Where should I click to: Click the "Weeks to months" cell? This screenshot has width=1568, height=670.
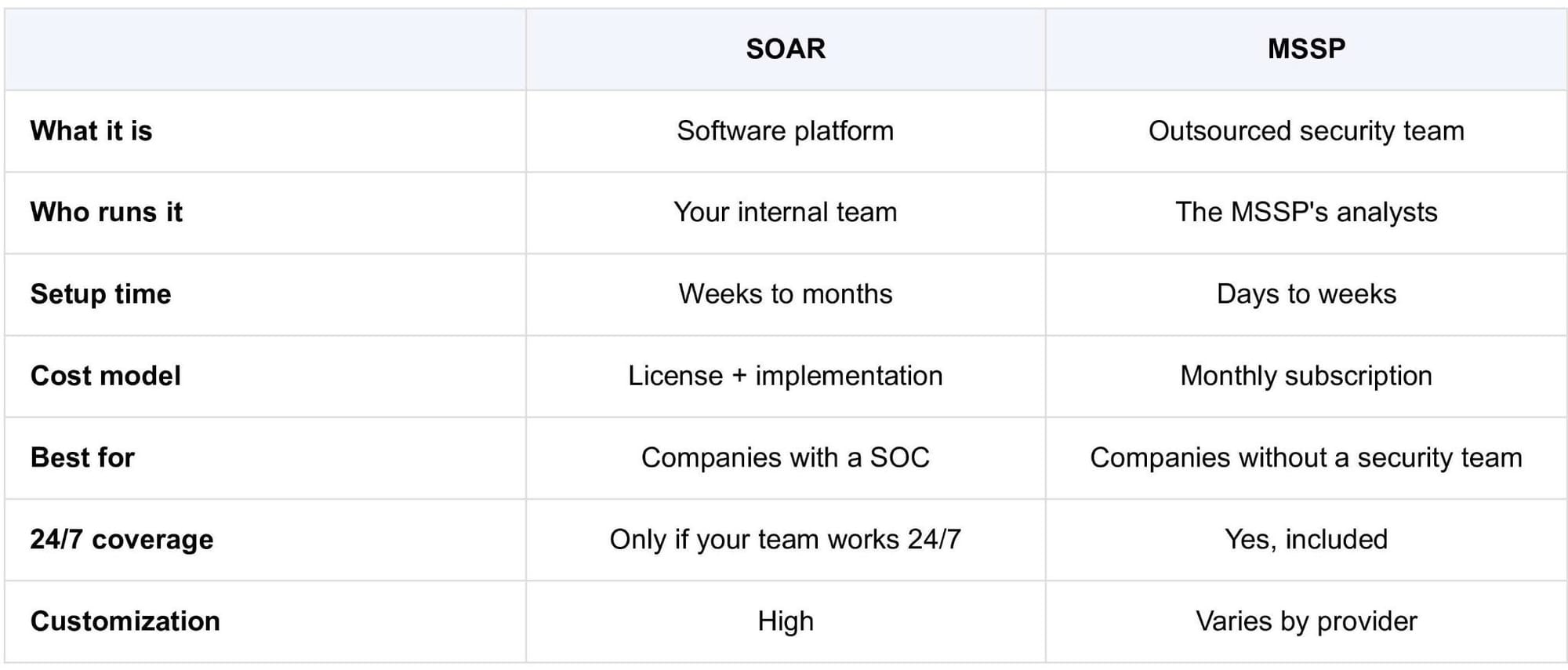pos(786,294)
